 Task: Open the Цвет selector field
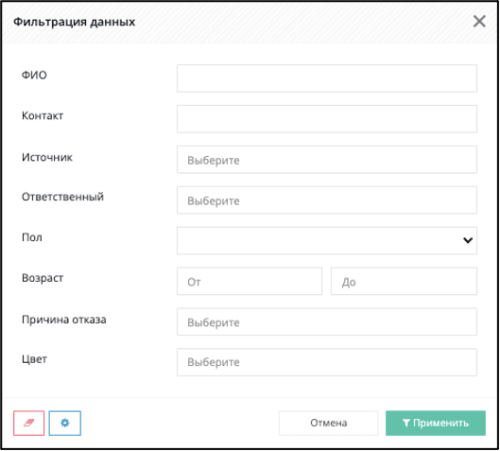point(327,362)
